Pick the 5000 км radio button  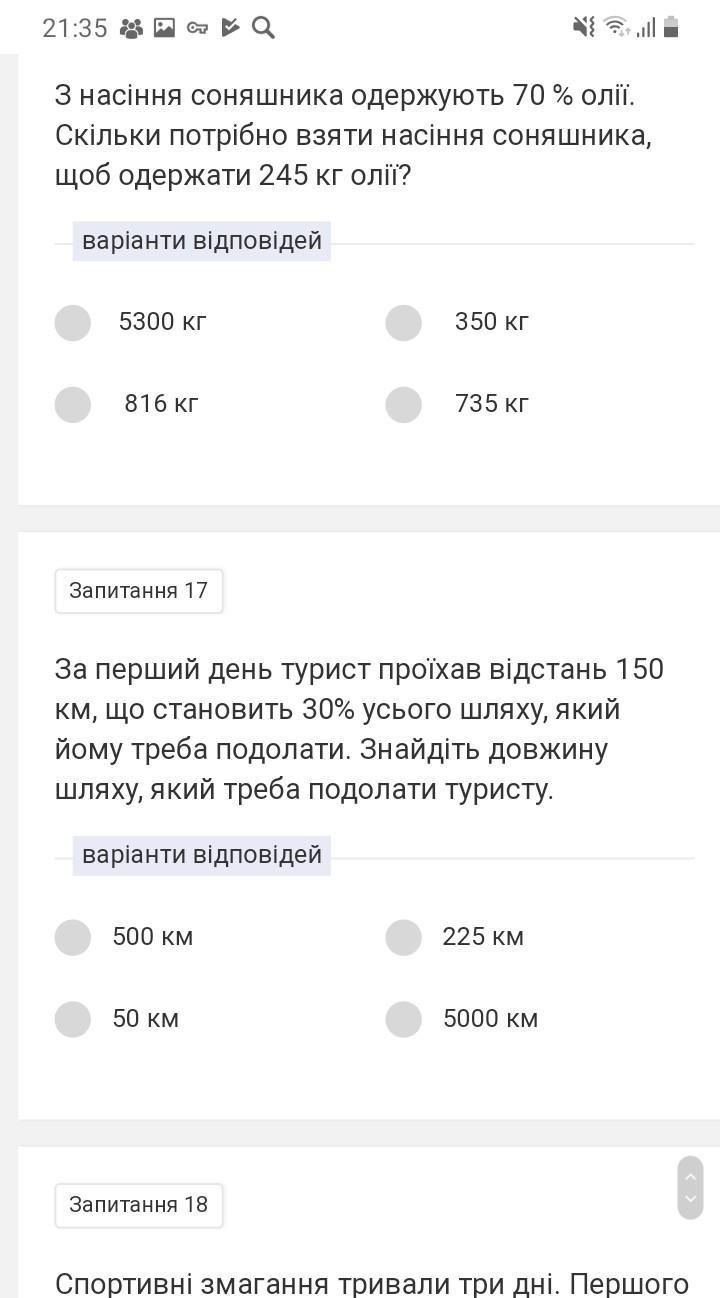[x=404, y=1019]
